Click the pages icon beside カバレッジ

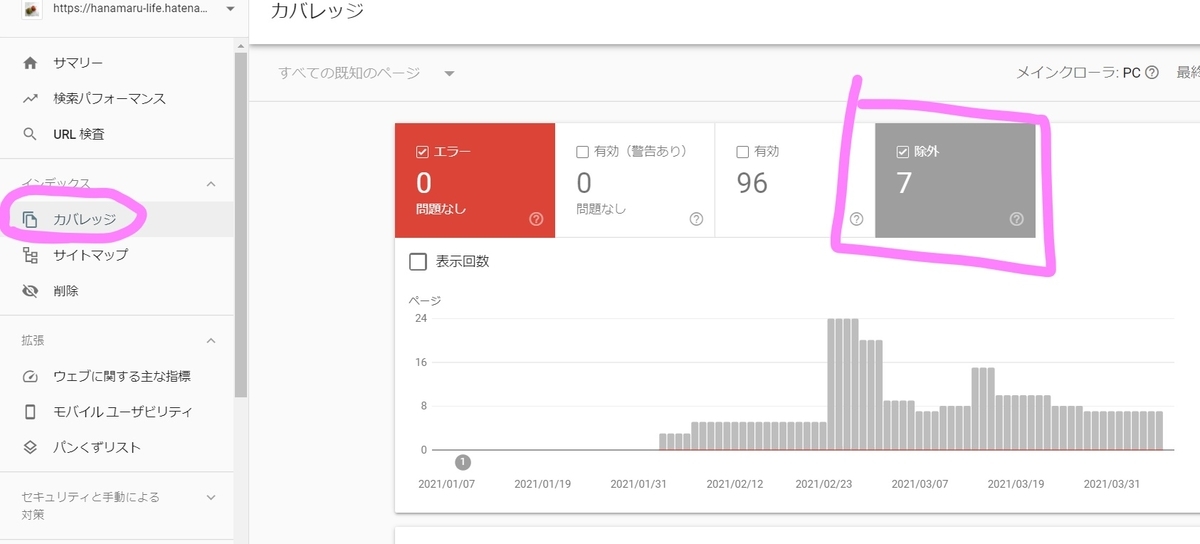[30, 219]
